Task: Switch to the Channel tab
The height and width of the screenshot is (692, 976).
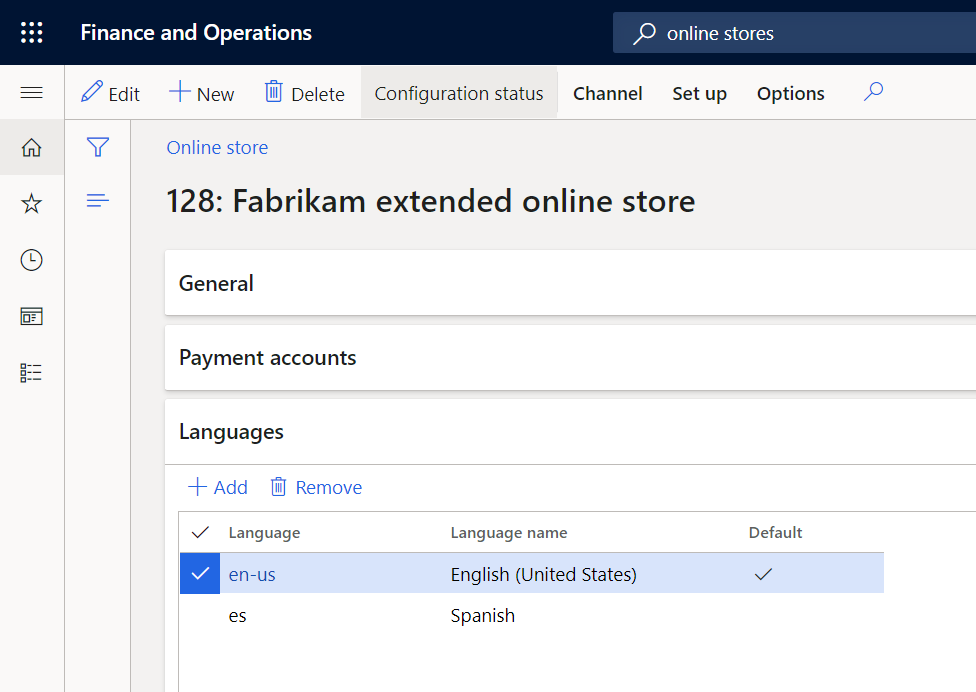Action: 607,93
